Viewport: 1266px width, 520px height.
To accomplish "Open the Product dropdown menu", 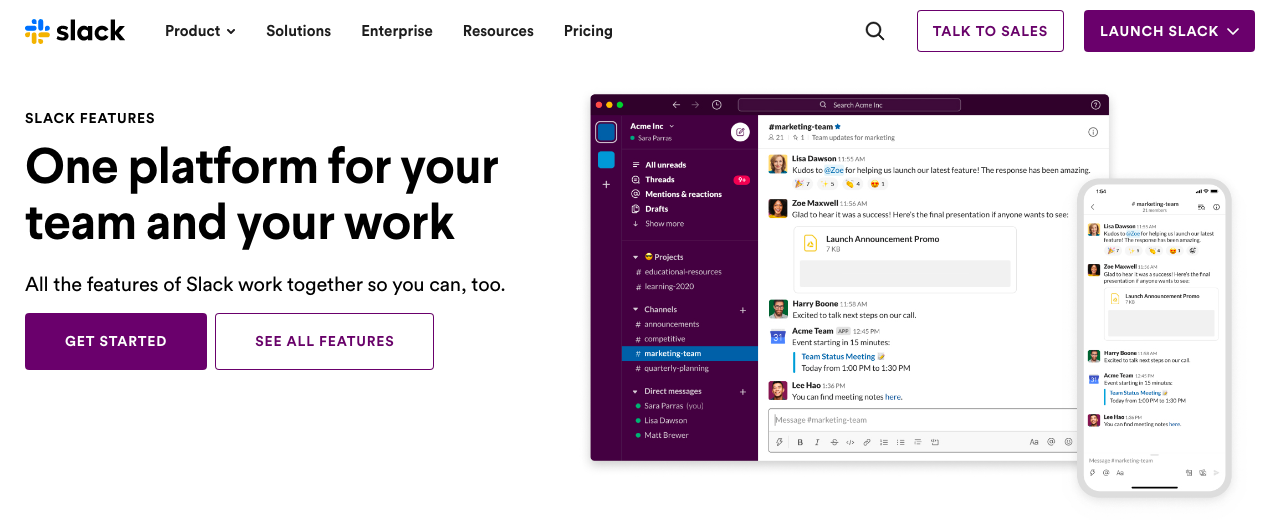I will coord(200,31).
